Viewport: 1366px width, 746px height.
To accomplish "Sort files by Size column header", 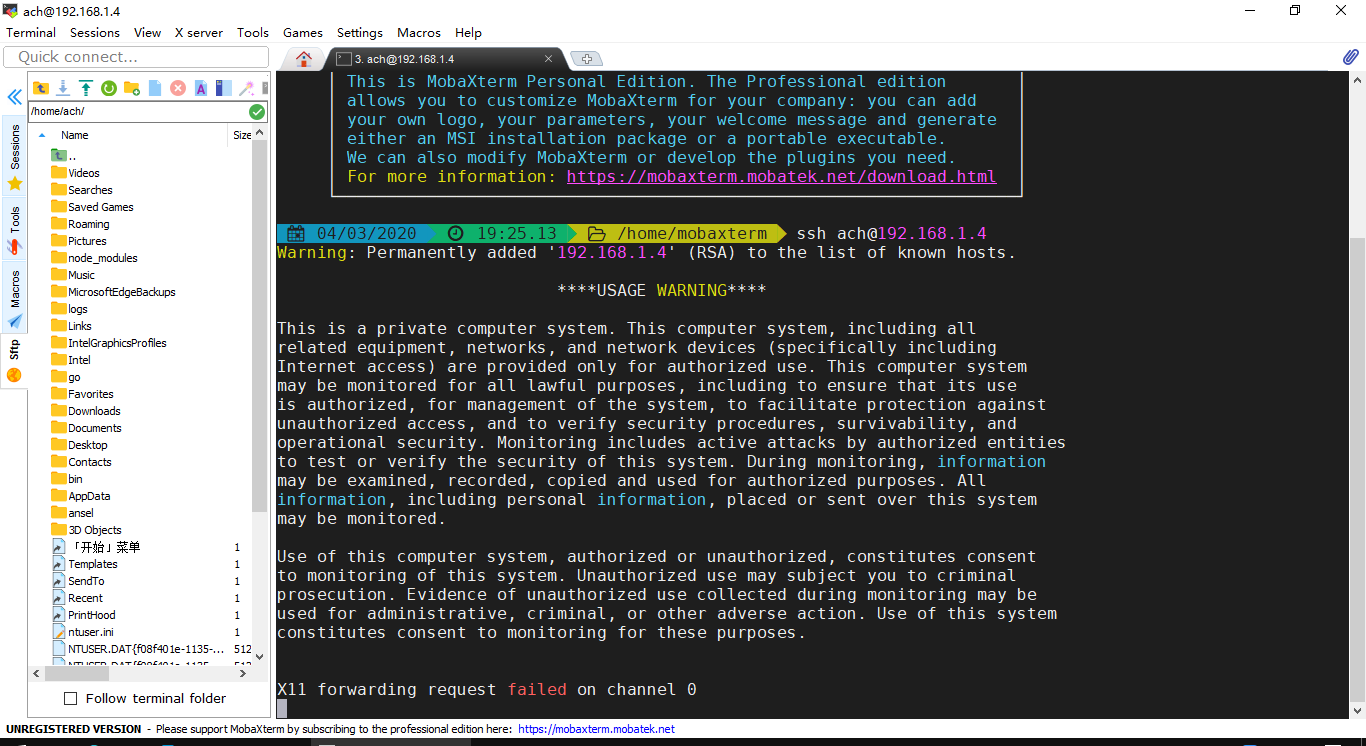I will point(242,135).
